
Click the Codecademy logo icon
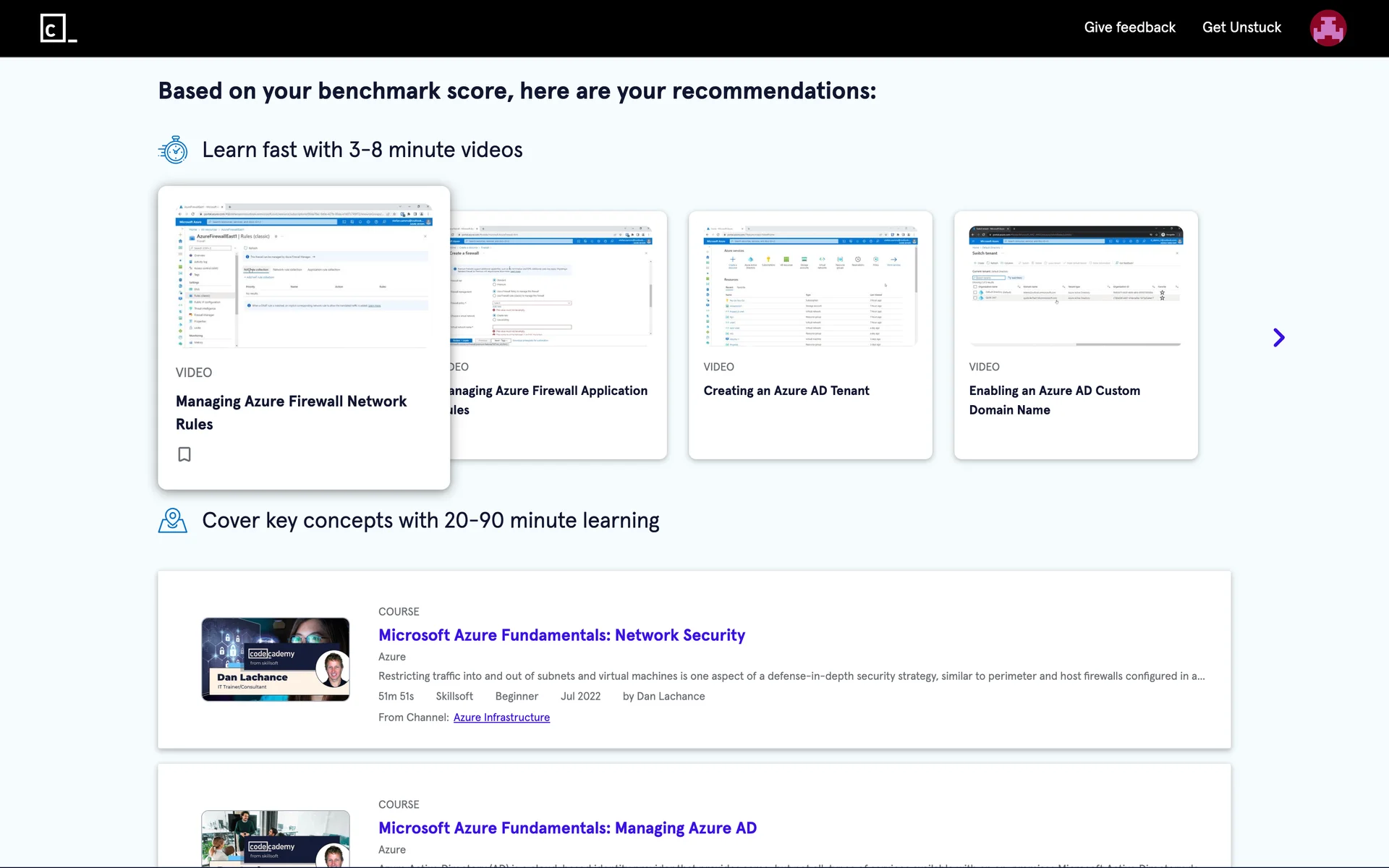click(58, 28)
